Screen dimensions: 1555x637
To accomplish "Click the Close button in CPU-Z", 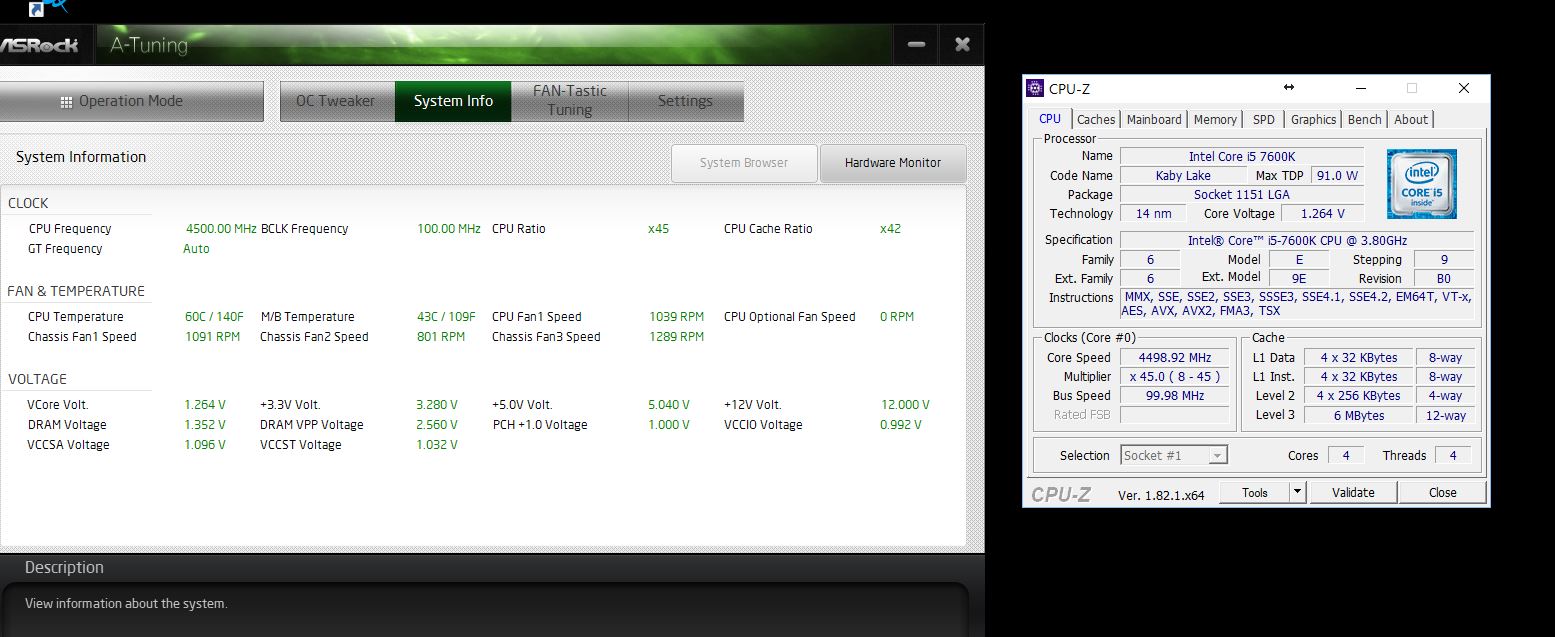I will tap(1442, 492).
